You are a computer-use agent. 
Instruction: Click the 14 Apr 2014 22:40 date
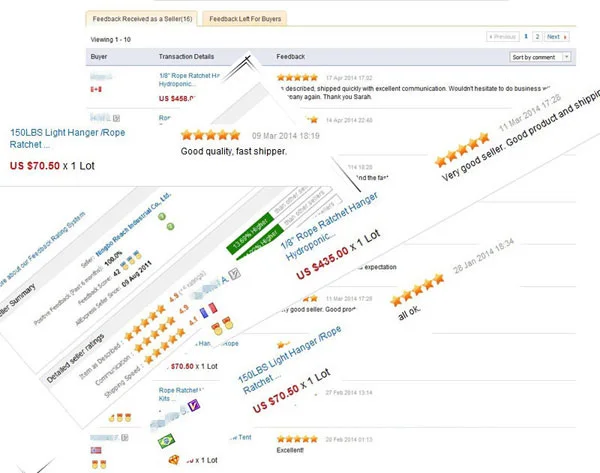(349, 120)
